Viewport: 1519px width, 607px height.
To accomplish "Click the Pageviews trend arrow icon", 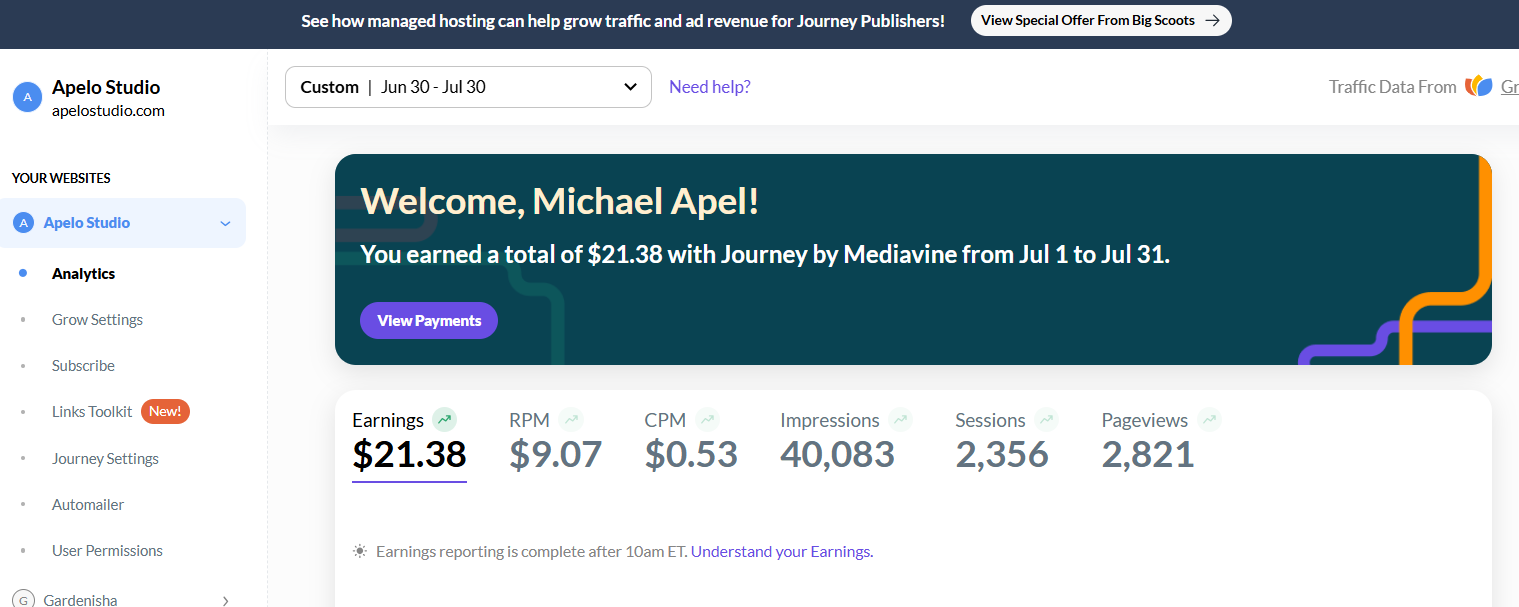I will pyautogui.click(x=1209, y=420).
